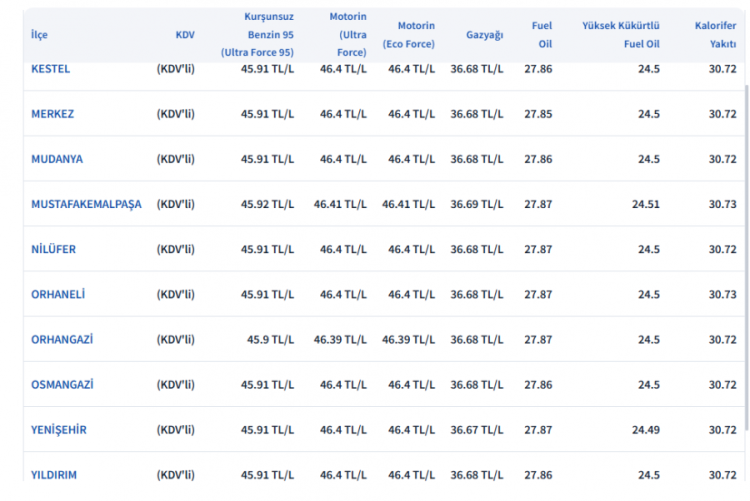Select the Gazyağı column header
Viewport: 750px width, 501px height.
pyautogui.click(x=484, y=34)
